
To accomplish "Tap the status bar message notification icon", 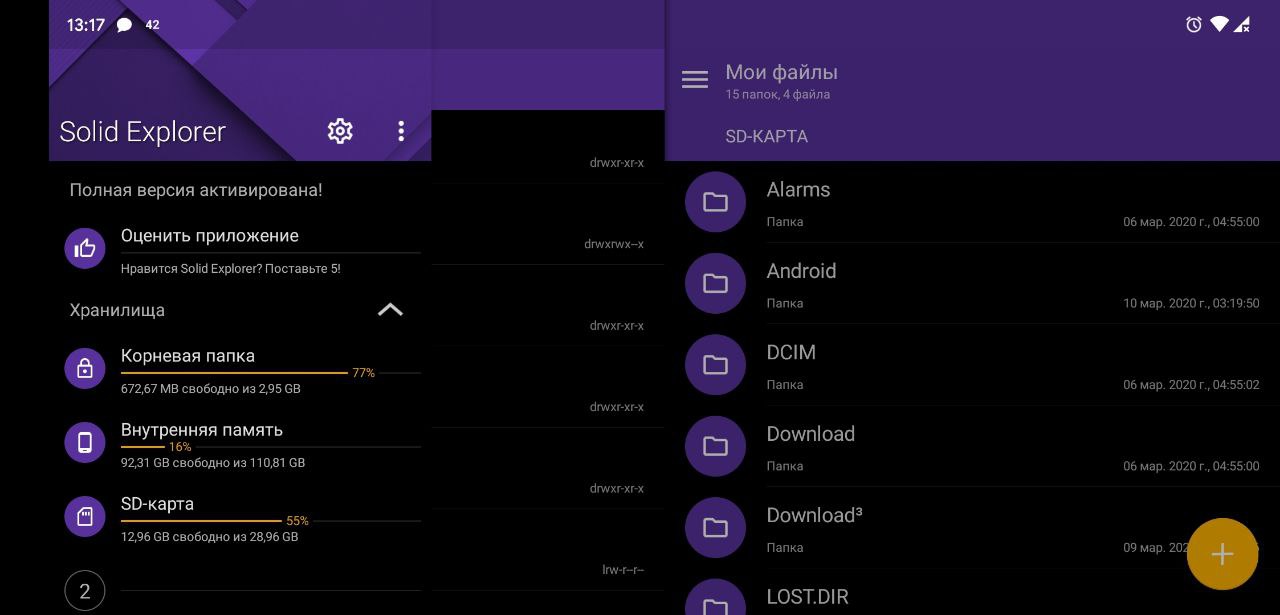I will coord(124,25).
